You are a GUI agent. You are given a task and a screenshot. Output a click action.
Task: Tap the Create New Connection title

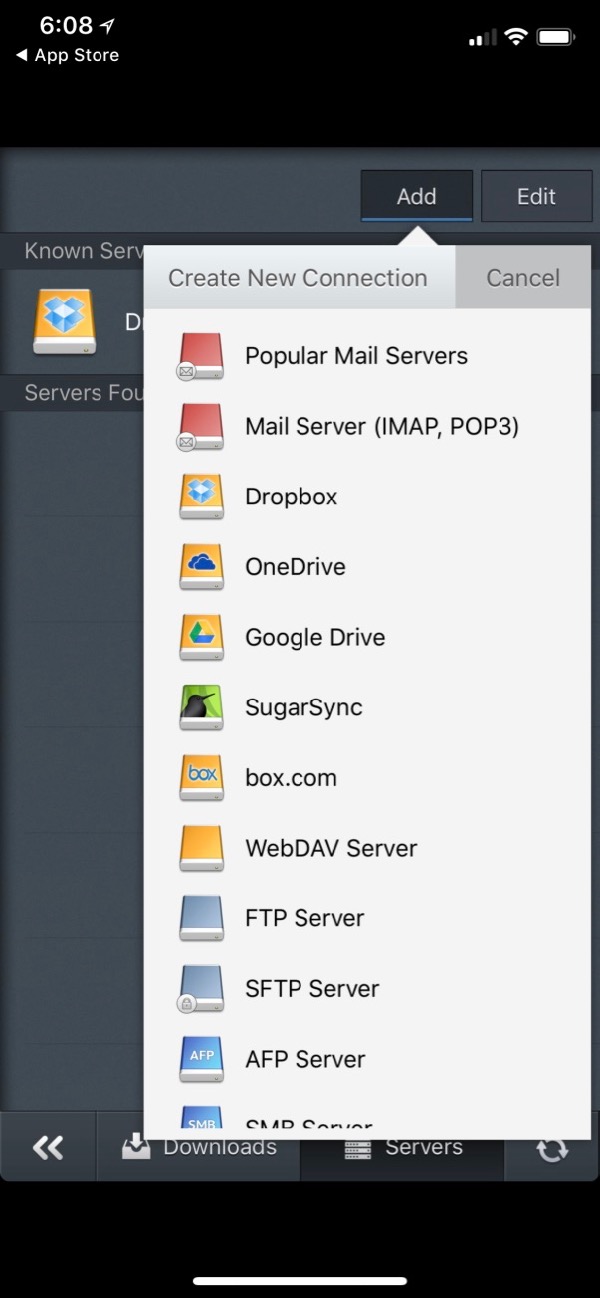[x=297, y=278]
